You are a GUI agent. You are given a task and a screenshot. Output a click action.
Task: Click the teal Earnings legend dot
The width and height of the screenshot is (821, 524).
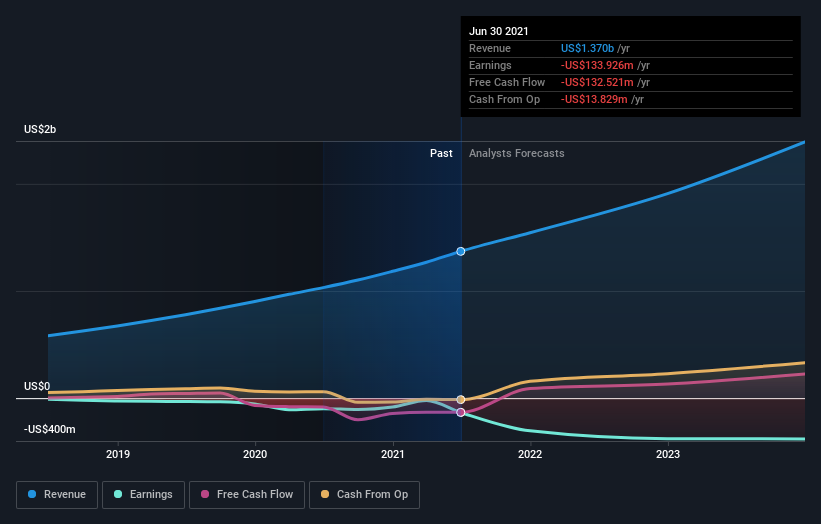coord(118,494)
